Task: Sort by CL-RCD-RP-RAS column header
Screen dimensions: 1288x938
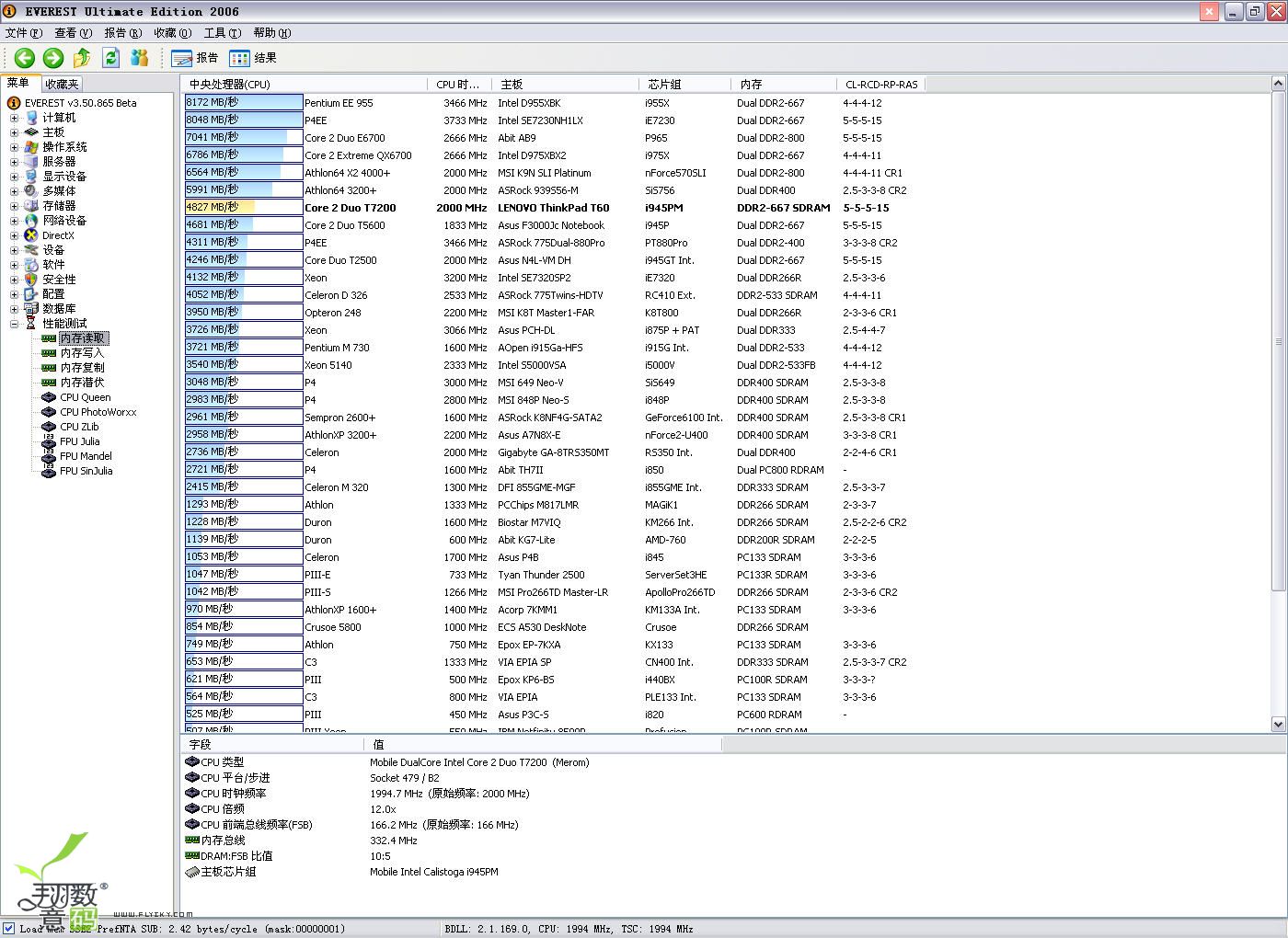Action: [x=881, y=84]
